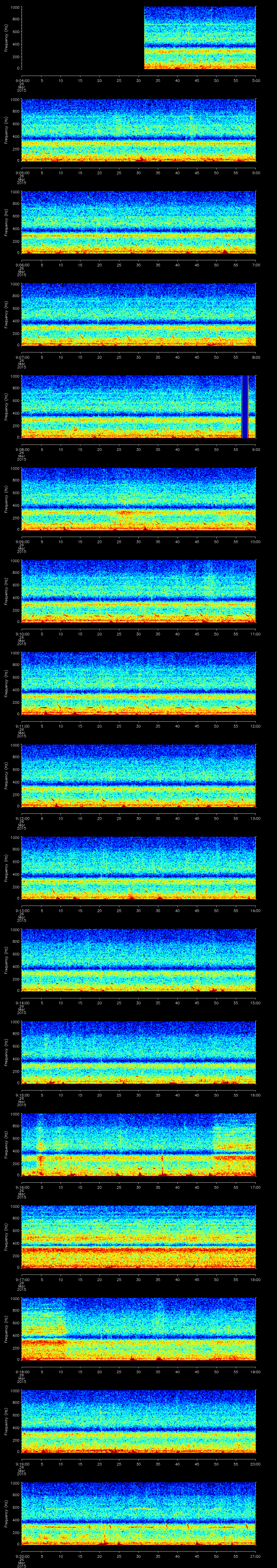277x1568 pixels.
Task: Select the spectrogram plot starting at 9:12:00
Action: pyautogui.click(x=139, y=775)
